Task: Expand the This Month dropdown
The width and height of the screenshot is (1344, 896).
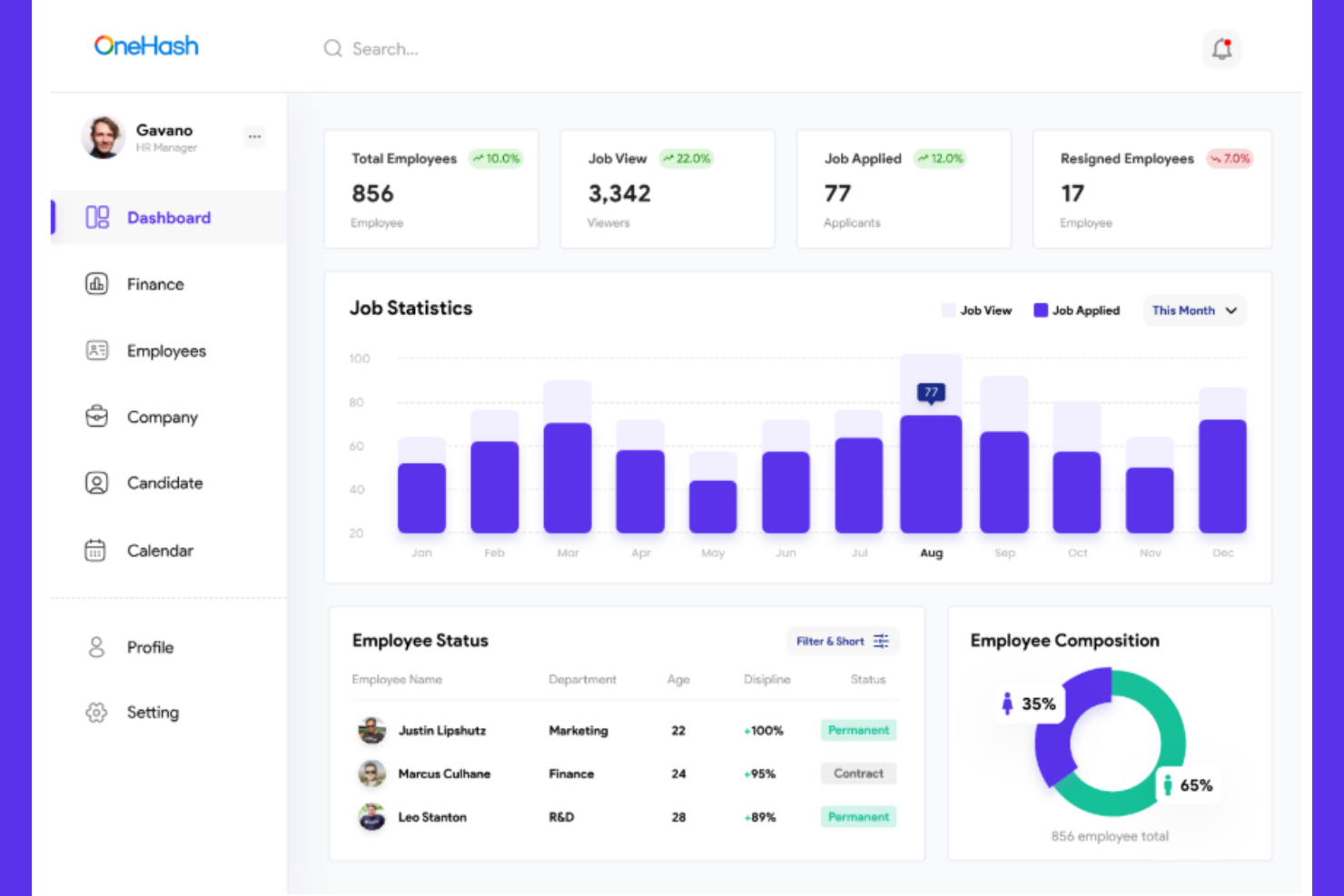Action: (1194, 310)
